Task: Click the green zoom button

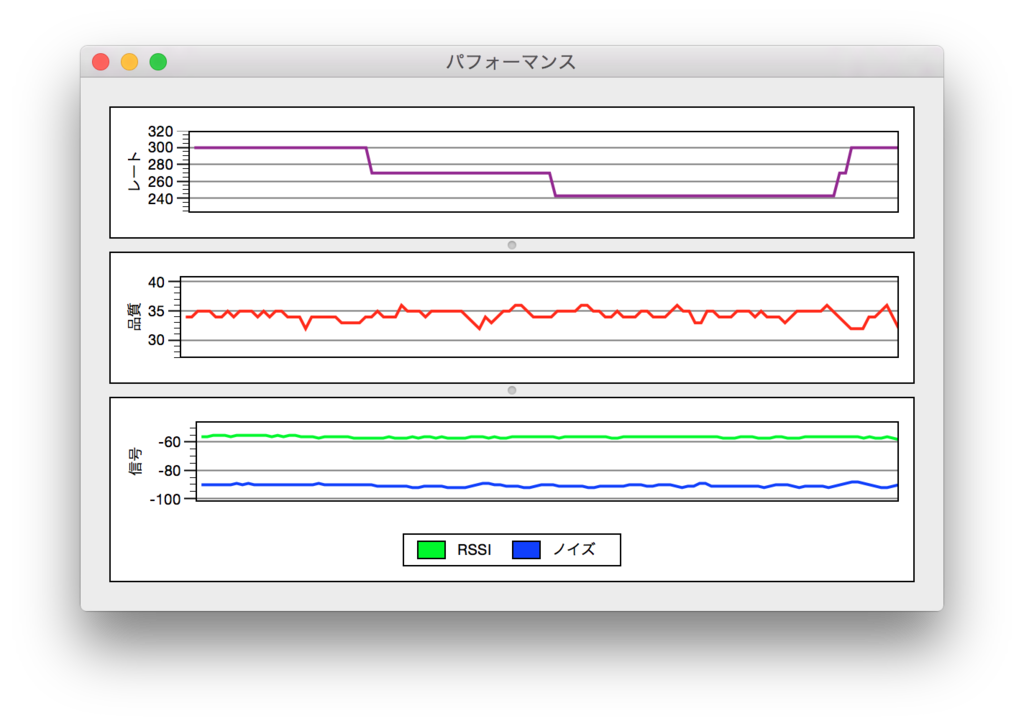Action: click(158, 62)
